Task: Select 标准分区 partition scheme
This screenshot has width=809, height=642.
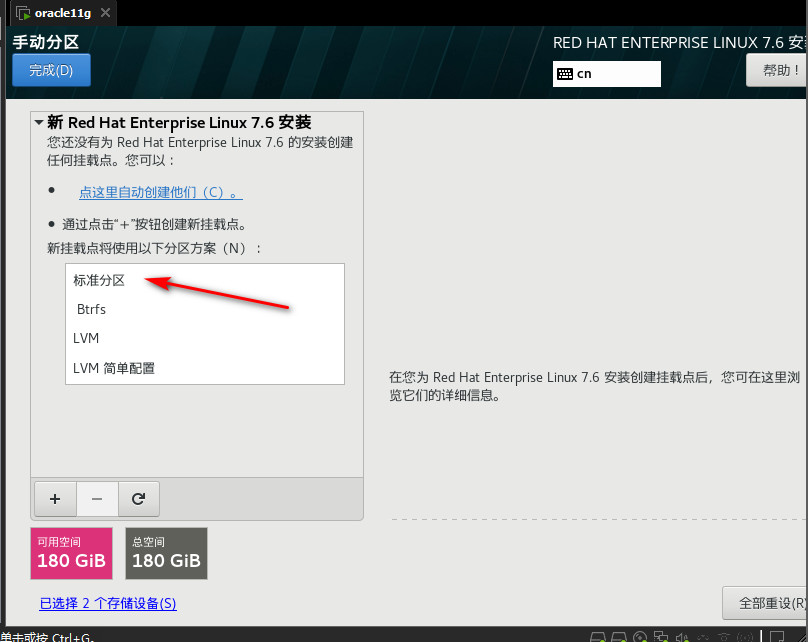Action: (x=98, y=281)
